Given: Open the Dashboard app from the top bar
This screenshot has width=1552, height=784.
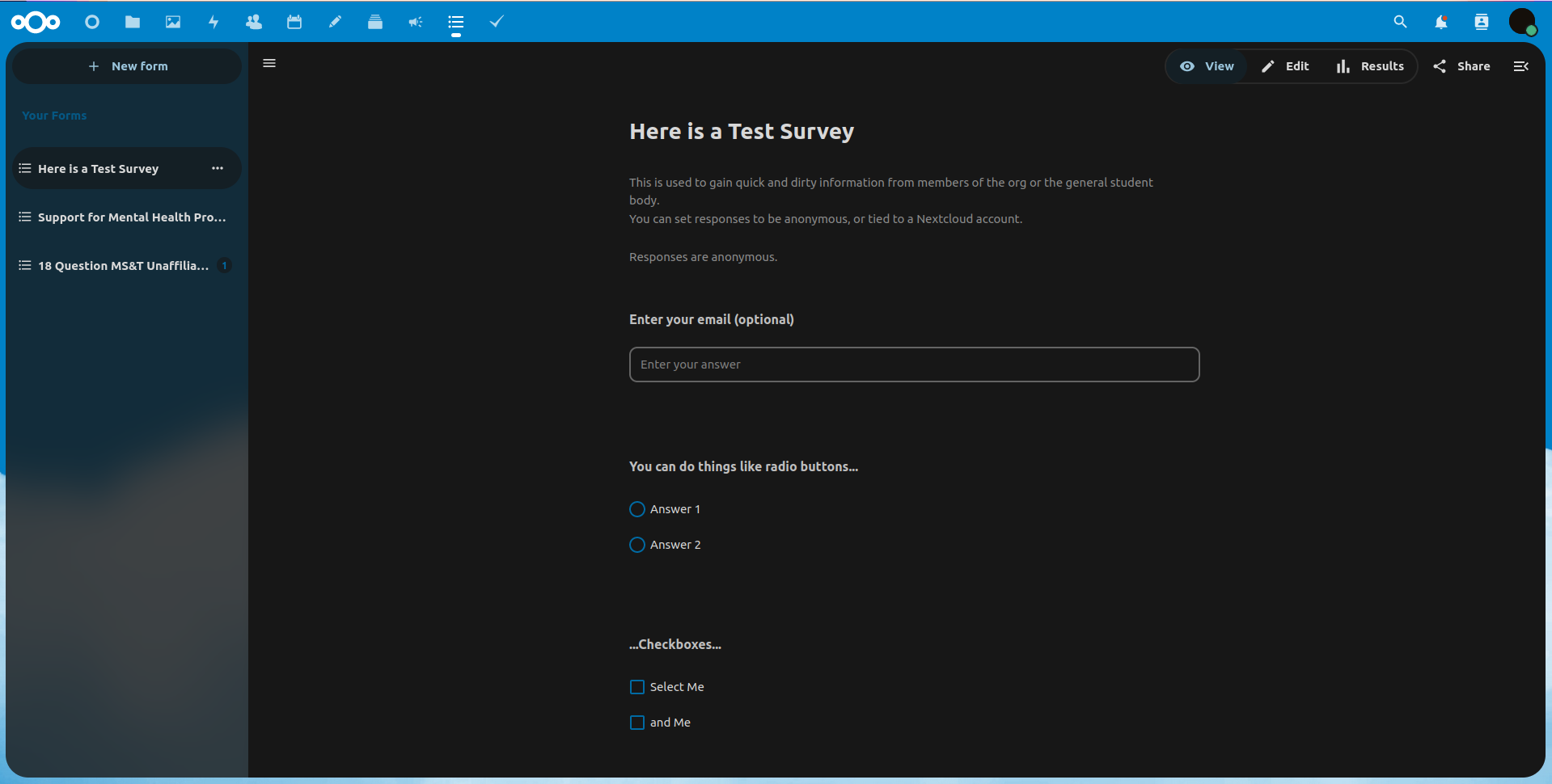Looking at the screenshot, I should pyautogui.click(x=91, y=22).
